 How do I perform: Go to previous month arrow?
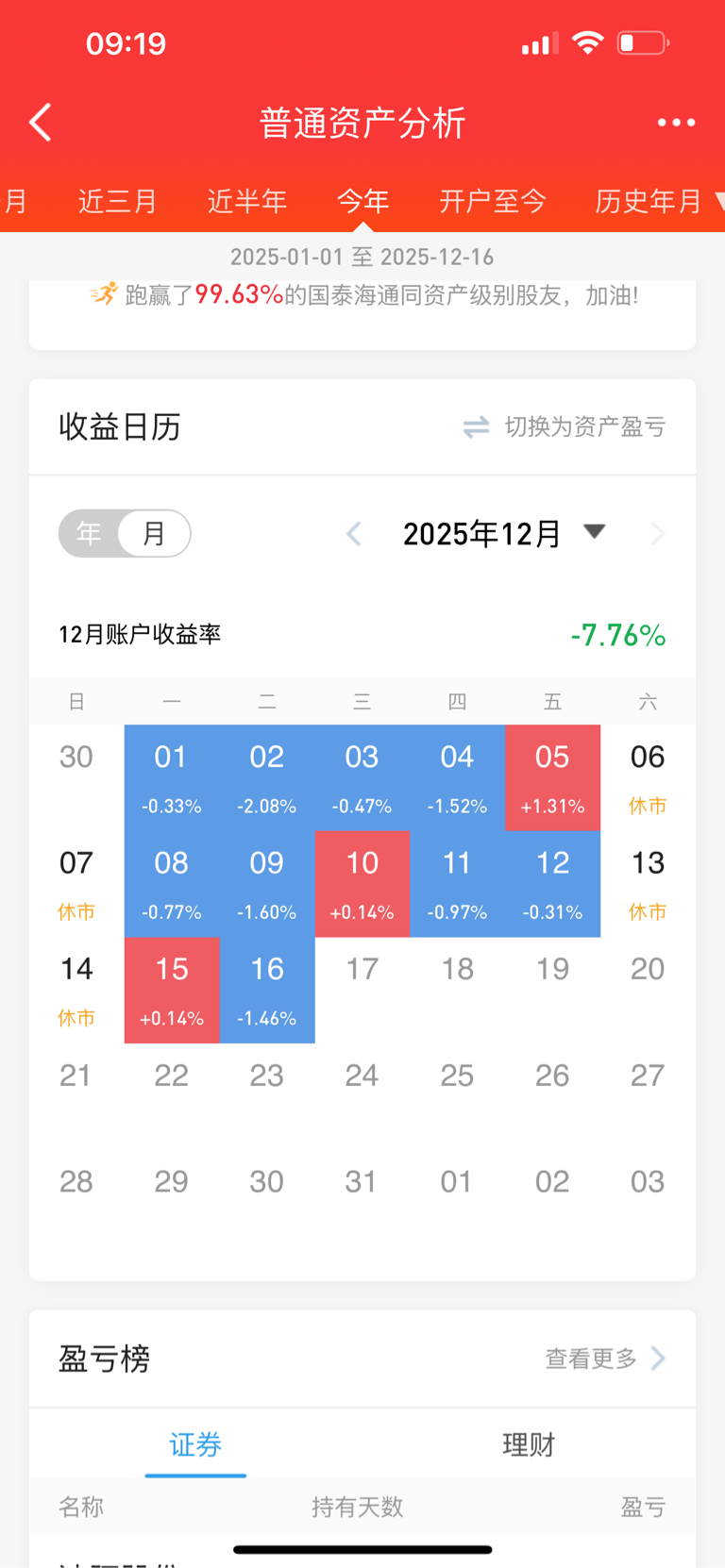coord(354,534)
